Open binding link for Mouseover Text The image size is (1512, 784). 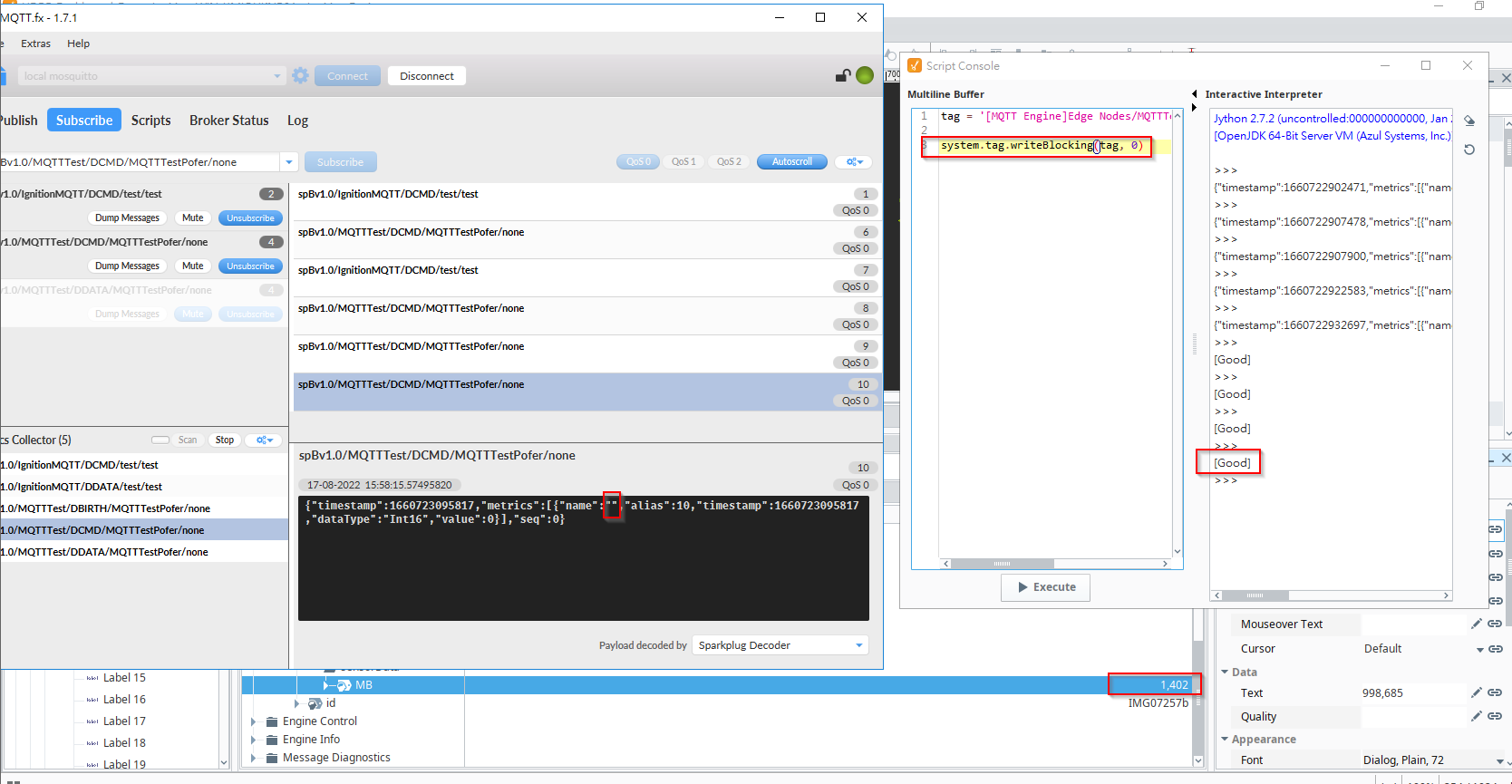click(1495, 624)
